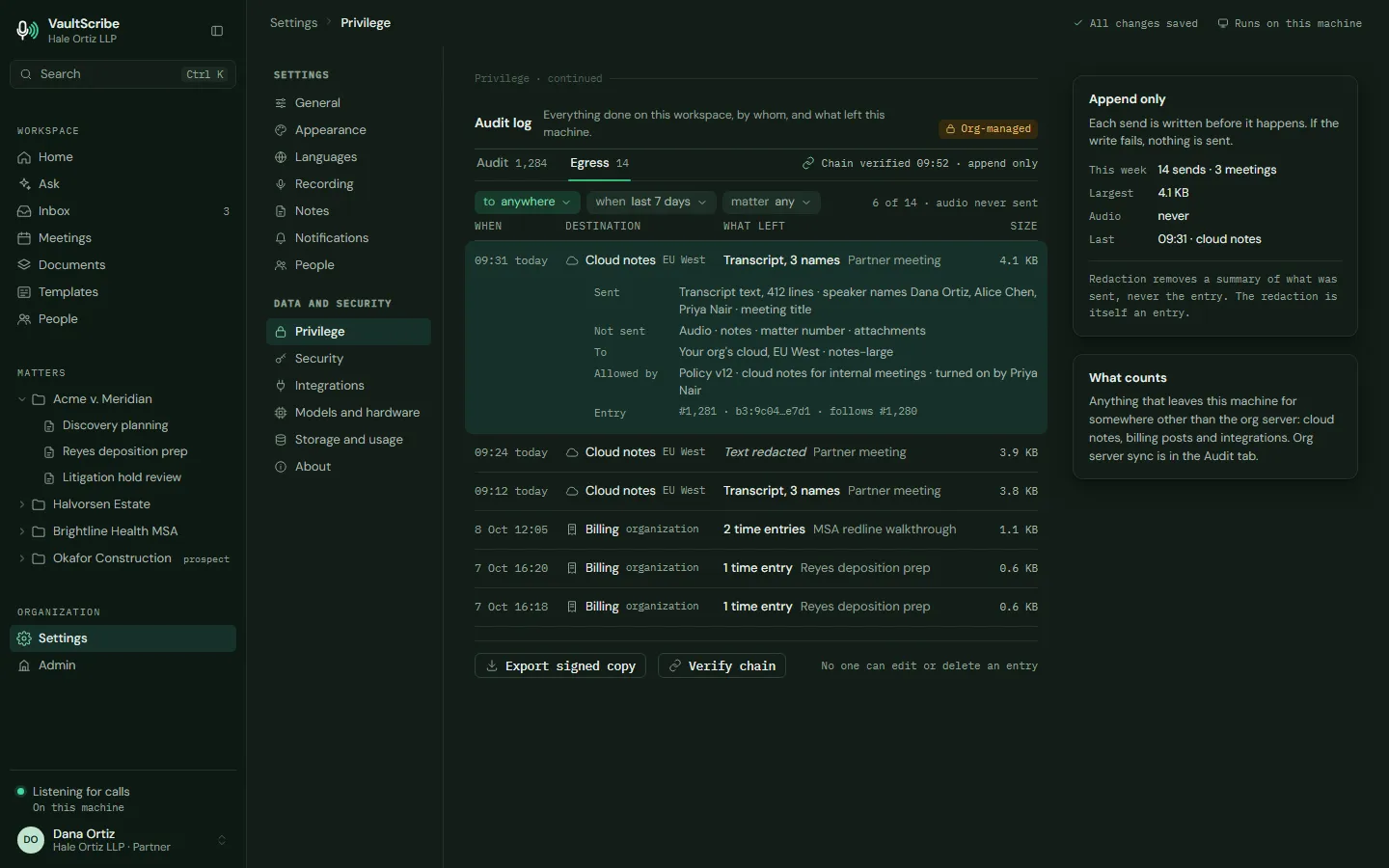1389x868 pixels.
Task: Open Recording settings
Action: (x=348, y=184)
